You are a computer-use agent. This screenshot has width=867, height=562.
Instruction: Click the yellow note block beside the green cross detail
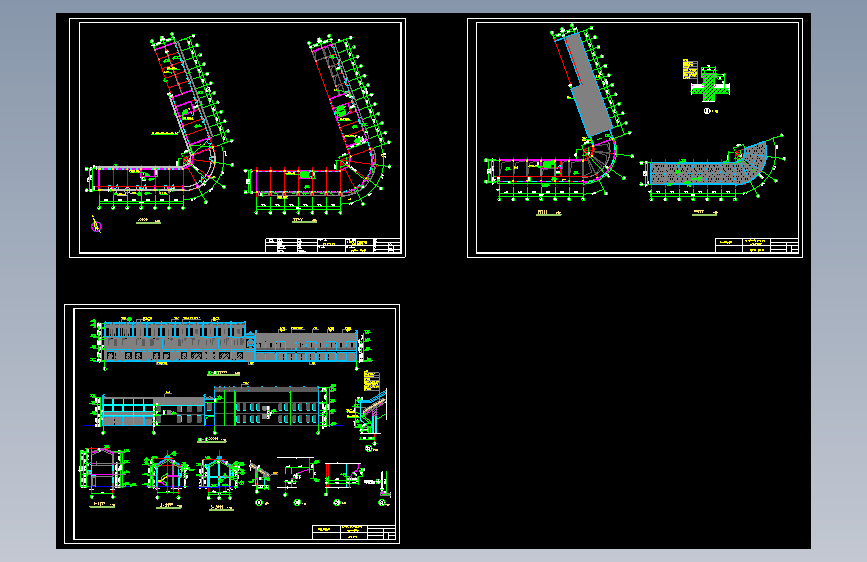(689, 69)
